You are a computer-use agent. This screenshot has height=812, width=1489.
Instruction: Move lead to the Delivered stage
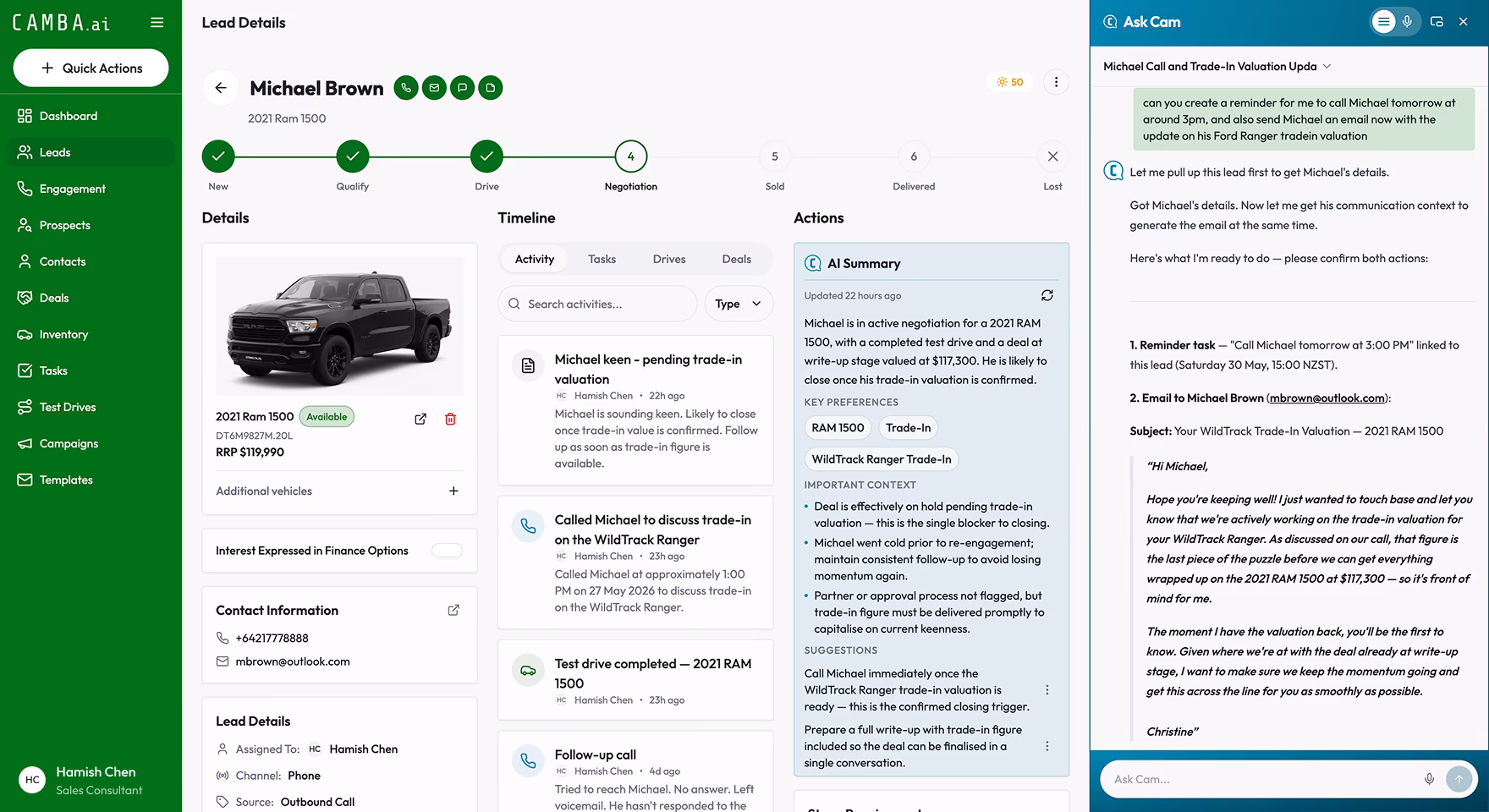tap(914, 156)
